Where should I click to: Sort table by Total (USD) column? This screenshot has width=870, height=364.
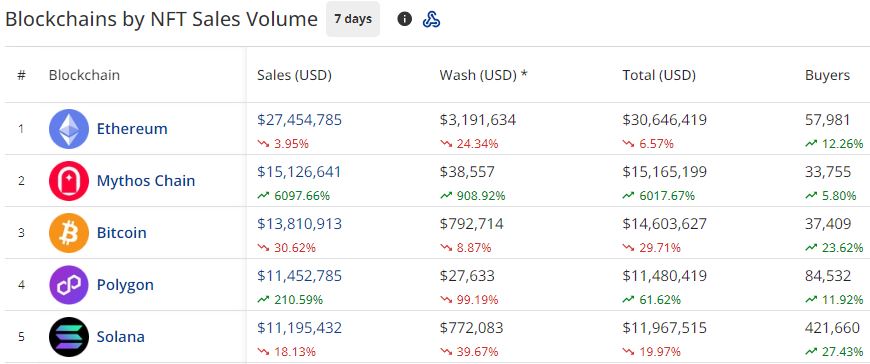[659, 75]
